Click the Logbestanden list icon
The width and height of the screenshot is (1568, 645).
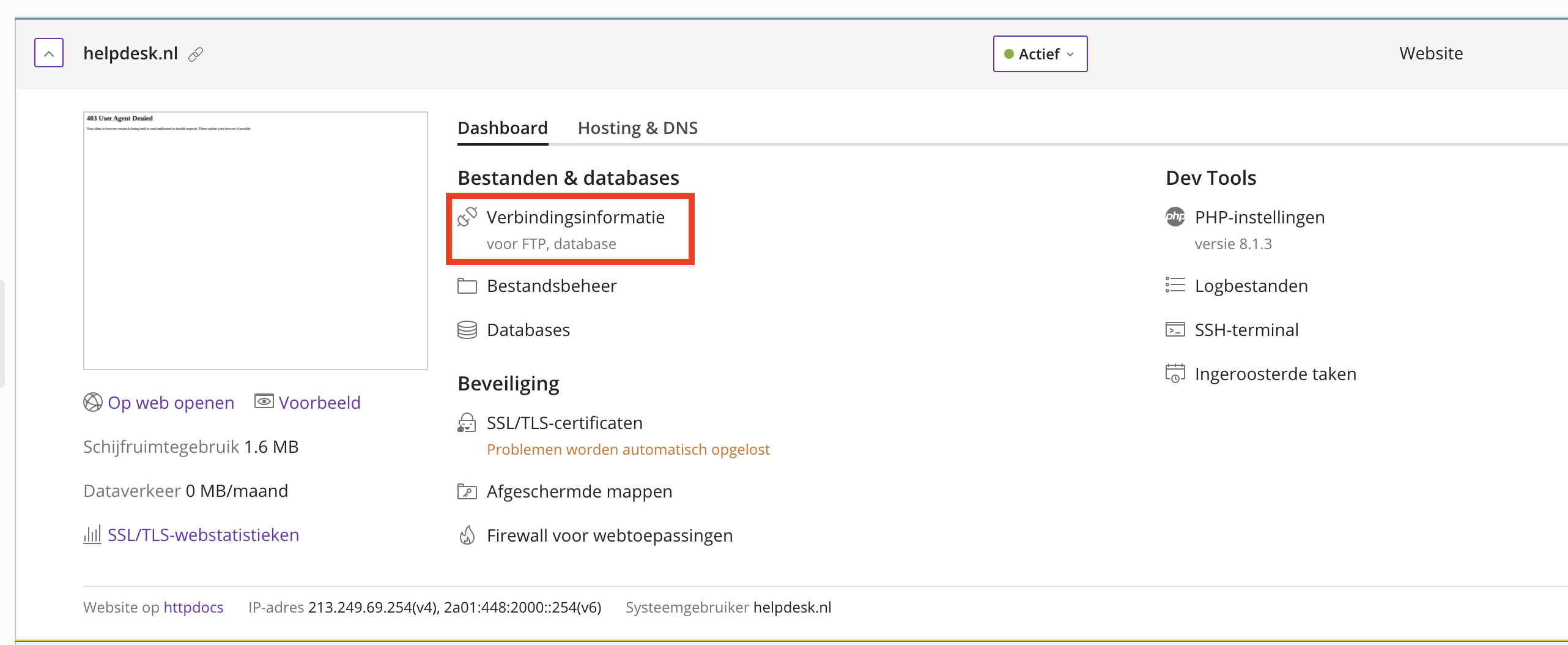point(1175,286)
